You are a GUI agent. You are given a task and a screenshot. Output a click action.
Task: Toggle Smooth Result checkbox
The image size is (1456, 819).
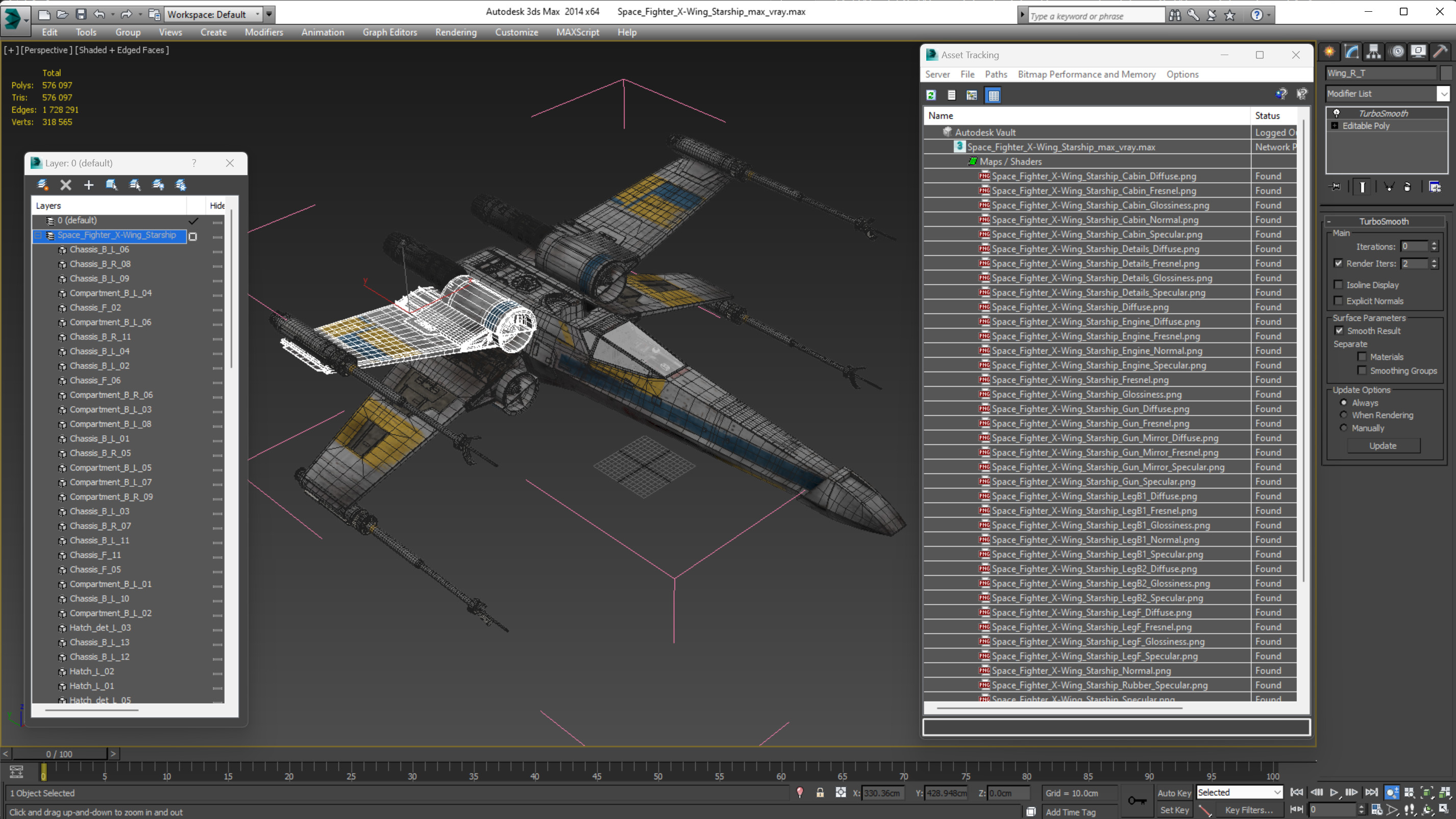1339,331
